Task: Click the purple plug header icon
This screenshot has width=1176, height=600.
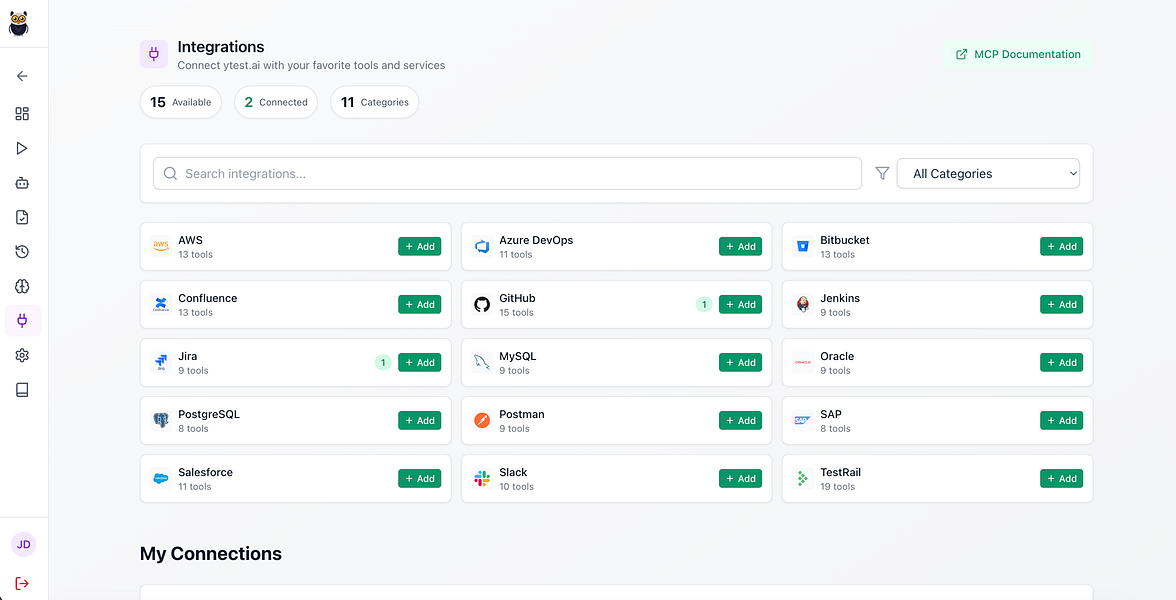Action: click(154, 54)
